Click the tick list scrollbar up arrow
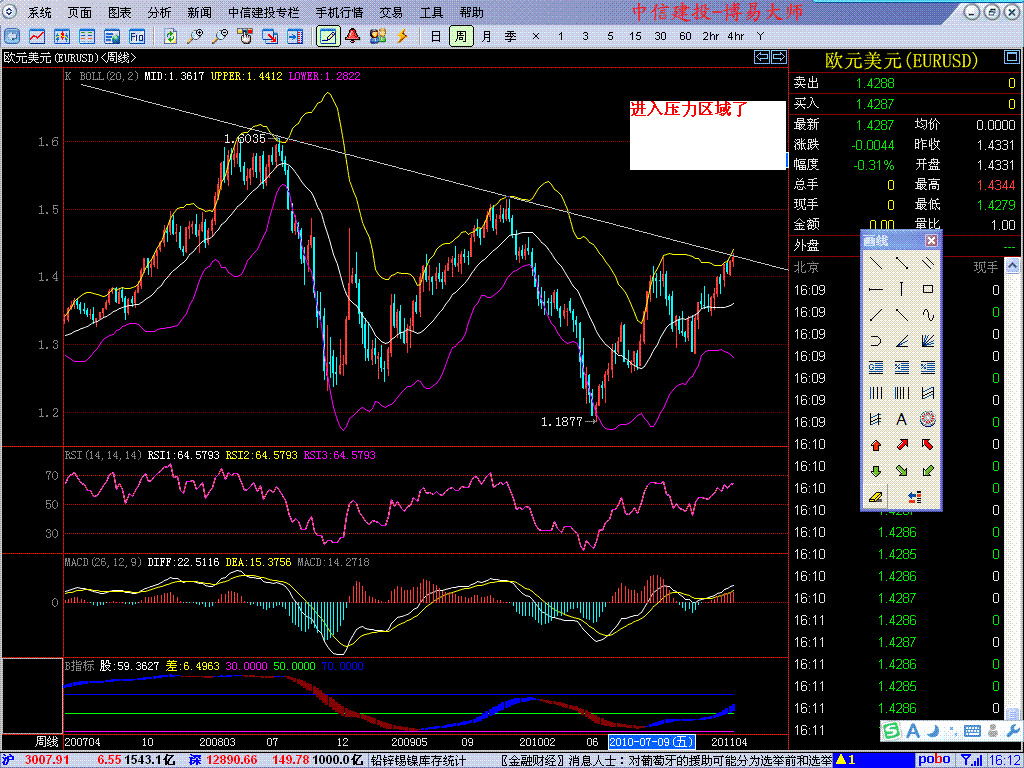 [x=1012, y=266]
